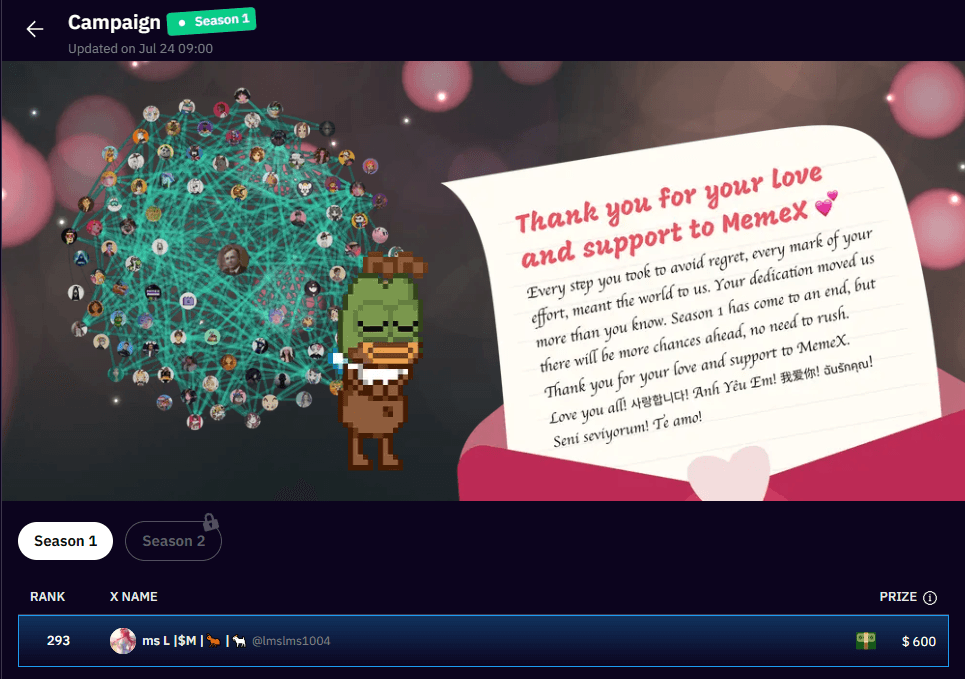Screen dimensions: 965x679
Task: Click the cash bundle prize icon
Action: click(x=866, y=641)
